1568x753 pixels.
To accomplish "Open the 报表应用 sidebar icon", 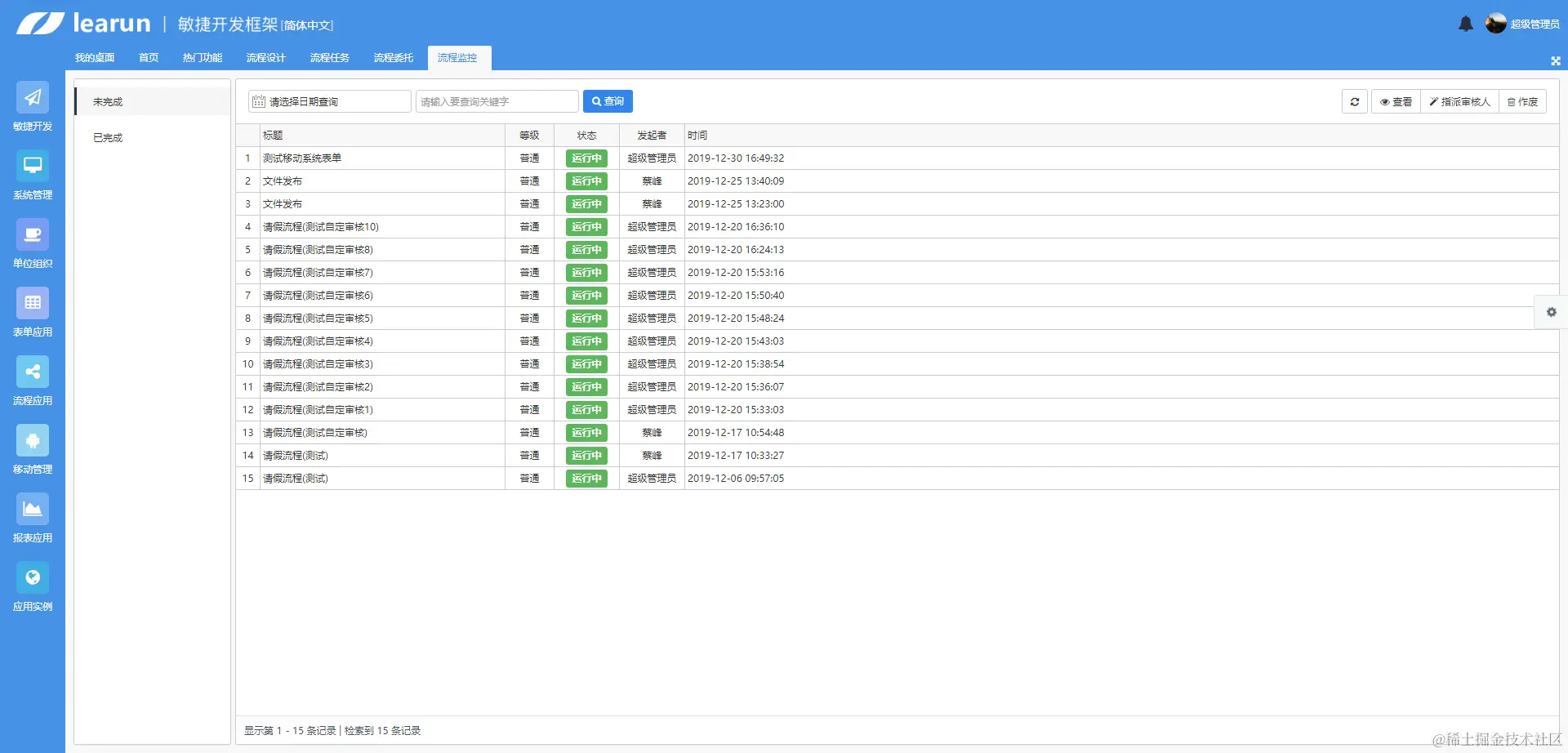I will (x=33, y=510).
